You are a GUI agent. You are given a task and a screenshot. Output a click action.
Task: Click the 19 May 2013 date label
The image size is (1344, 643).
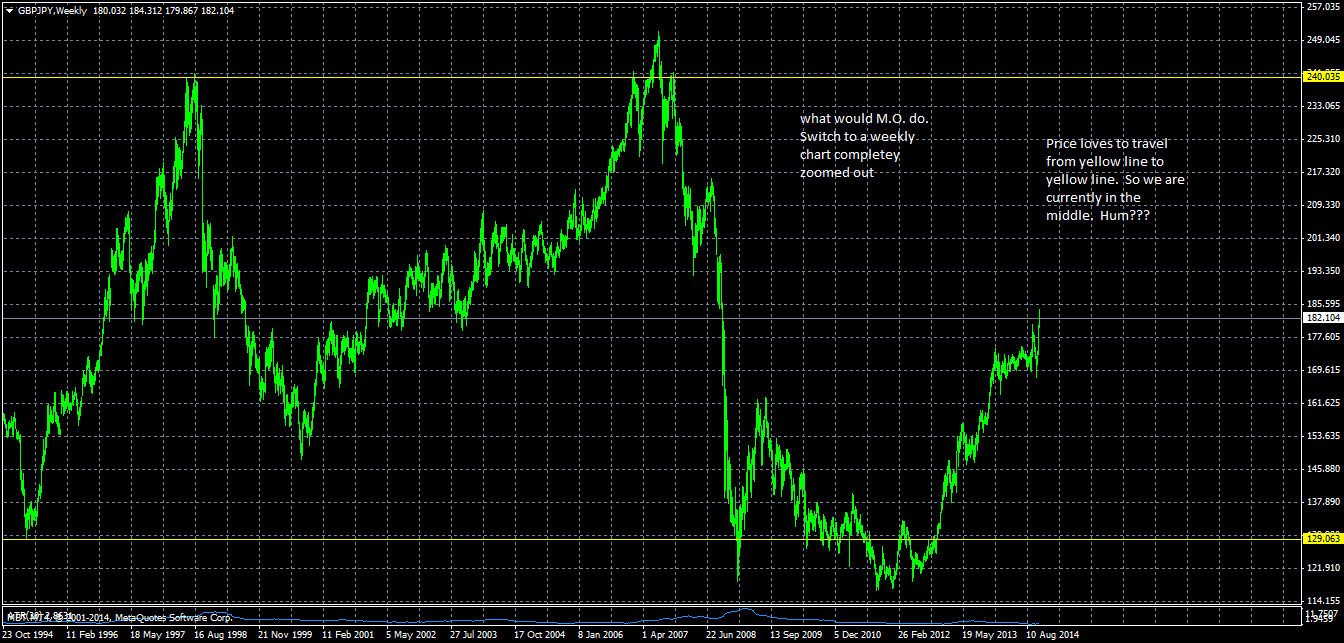(x=989, y=634)
